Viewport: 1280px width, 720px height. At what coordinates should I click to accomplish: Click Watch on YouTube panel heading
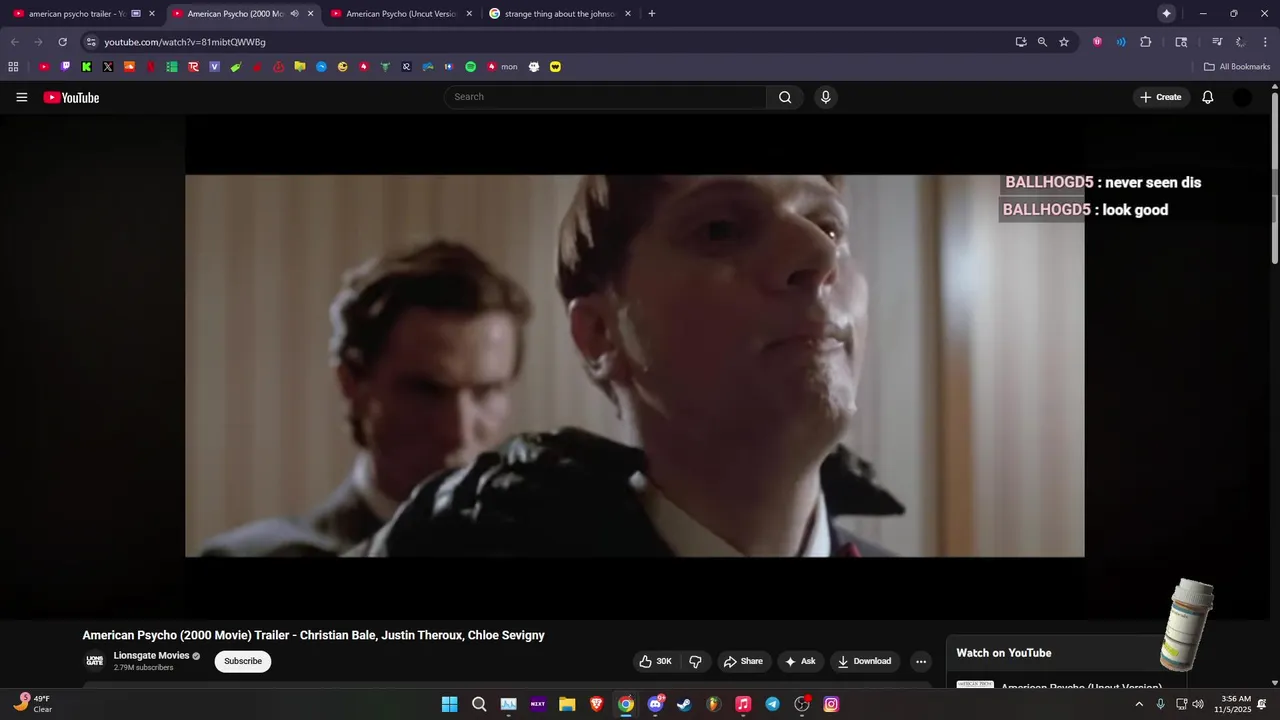click(1003, 653)
